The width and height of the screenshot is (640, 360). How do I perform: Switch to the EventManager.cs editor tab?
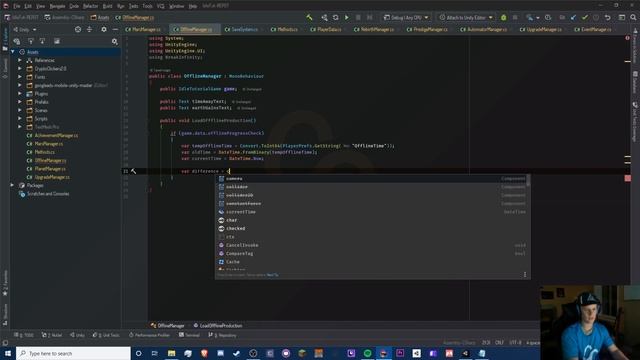click(593, 29)
